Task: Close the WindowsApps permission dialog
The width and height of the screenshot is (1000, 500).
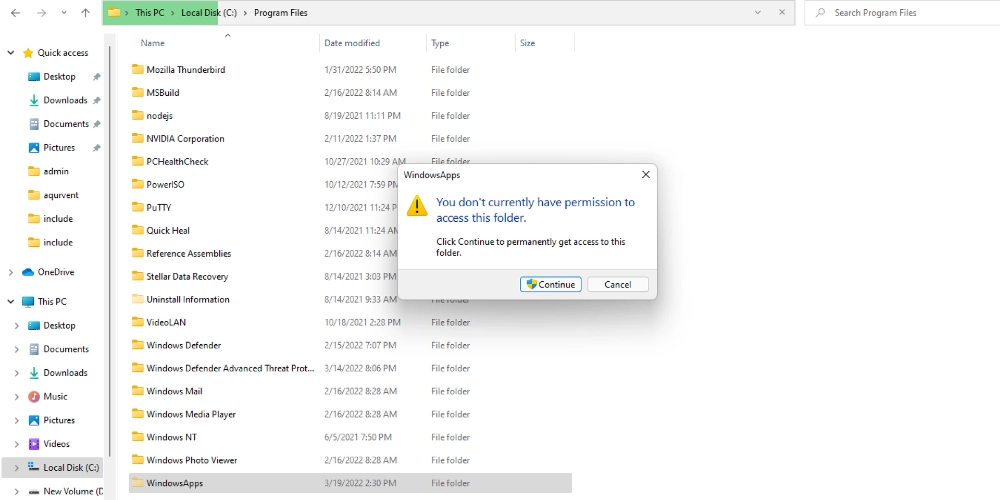Action: 645,175
